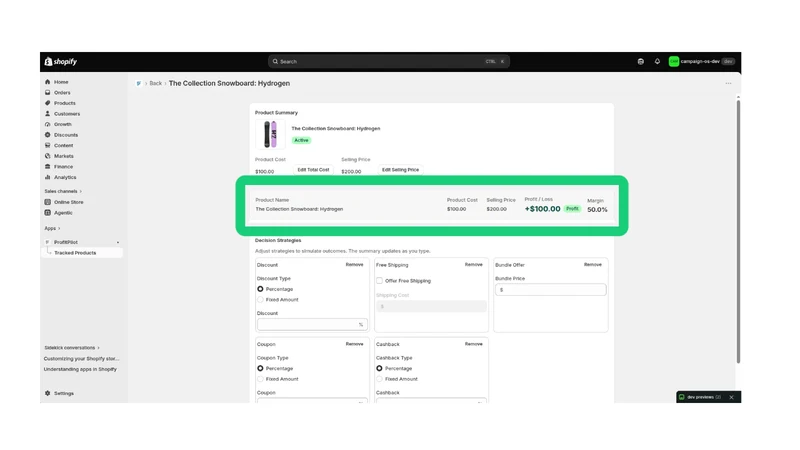Click the Edit Total Cost button

pos(313,170)
